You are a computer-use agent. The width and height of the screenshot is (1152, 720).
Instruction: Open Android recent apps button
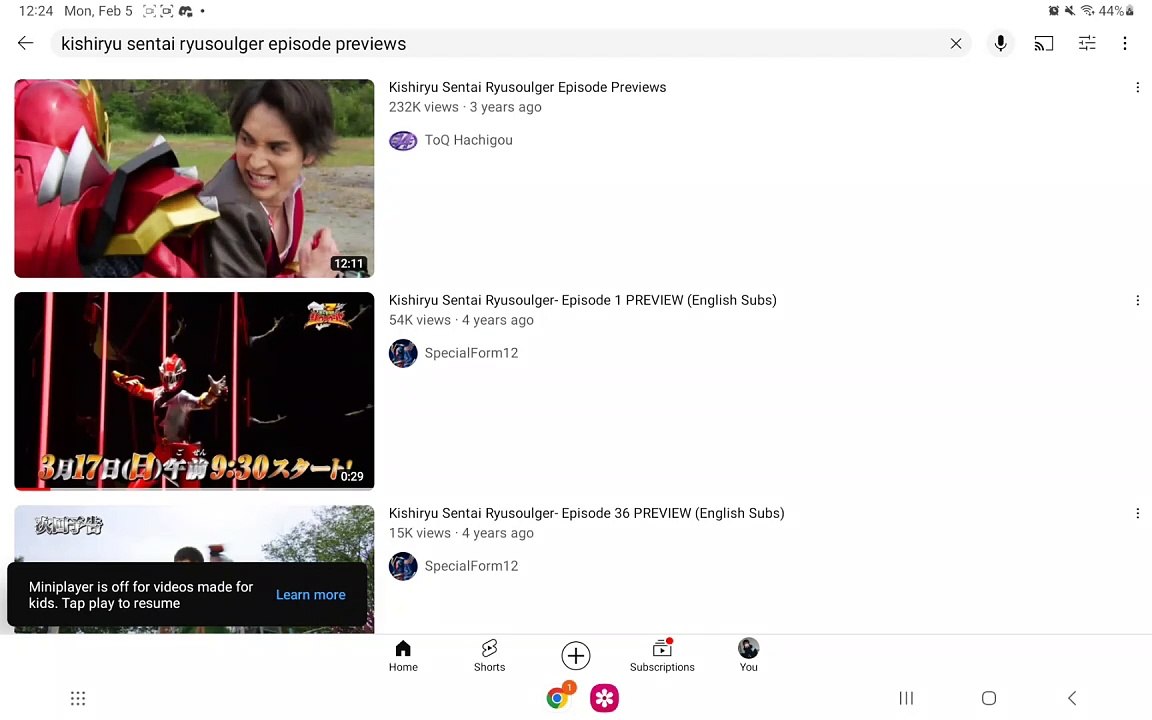[x=907, y=698]
